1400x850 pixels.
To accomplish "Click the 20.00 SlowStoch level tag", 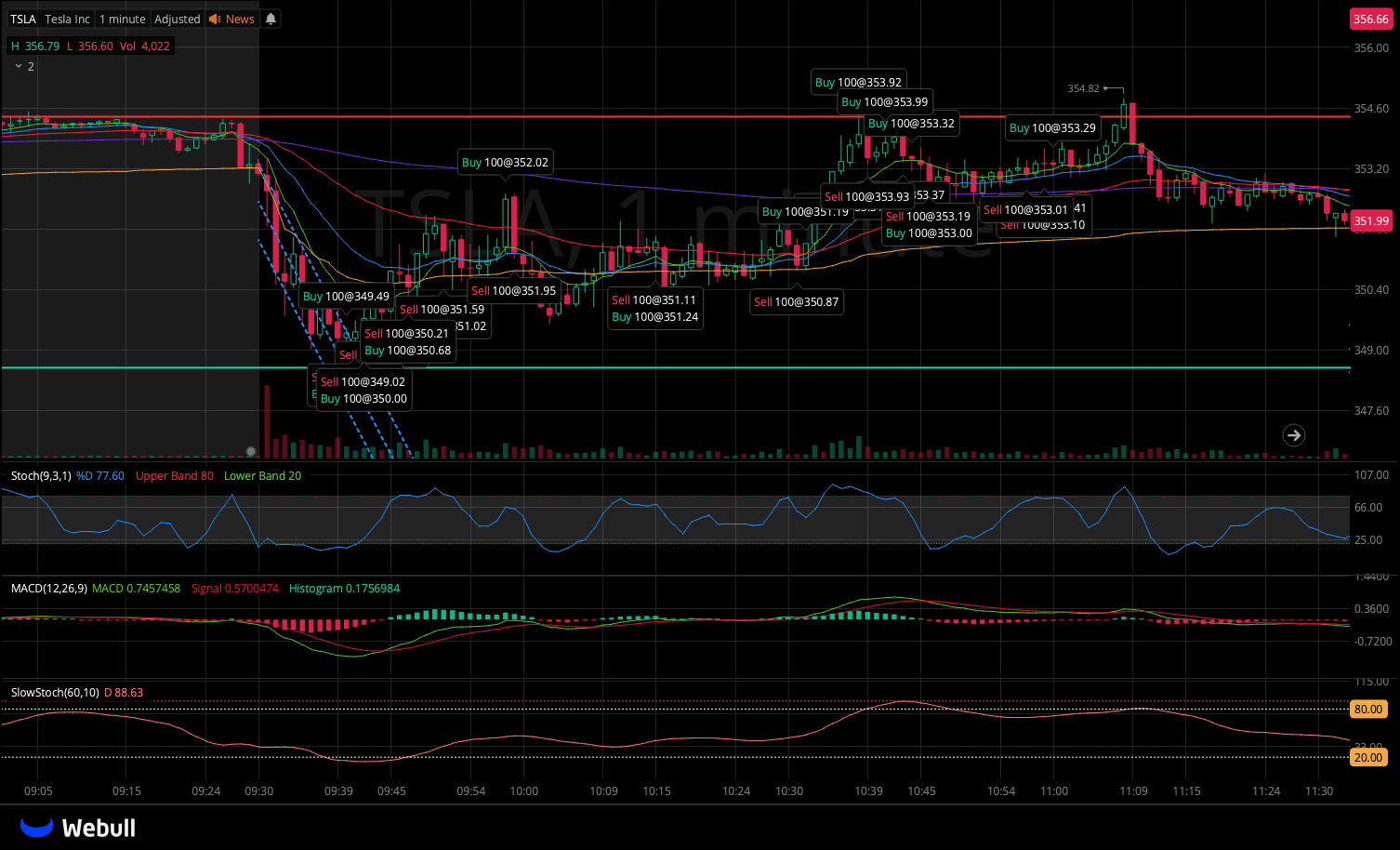I will click(1368, 757).
